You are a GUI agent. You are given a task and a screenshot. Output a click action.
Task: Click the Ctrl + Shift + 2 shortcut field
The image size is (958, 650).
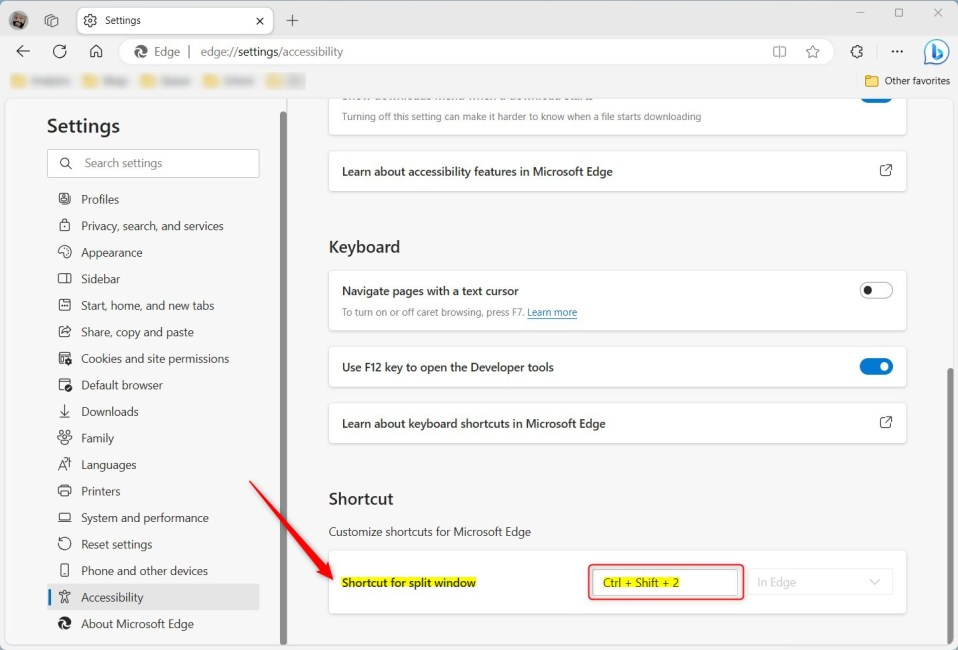point(664,582)
